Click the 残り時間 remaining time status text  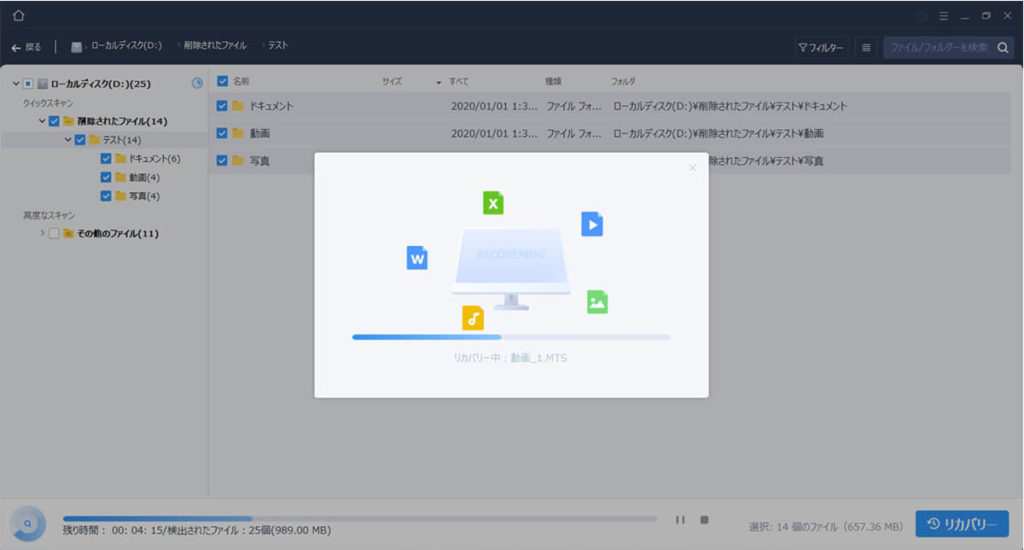click(x=197, y=530)
